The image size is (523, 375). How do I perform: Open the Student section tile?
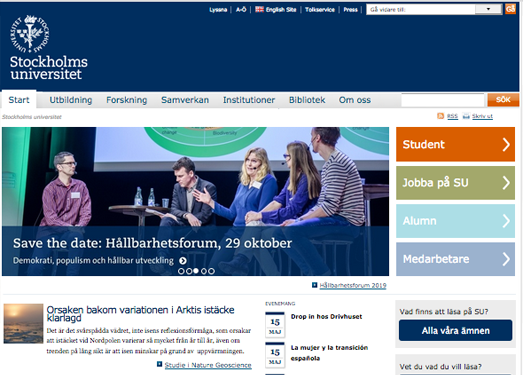pos(455,144)
